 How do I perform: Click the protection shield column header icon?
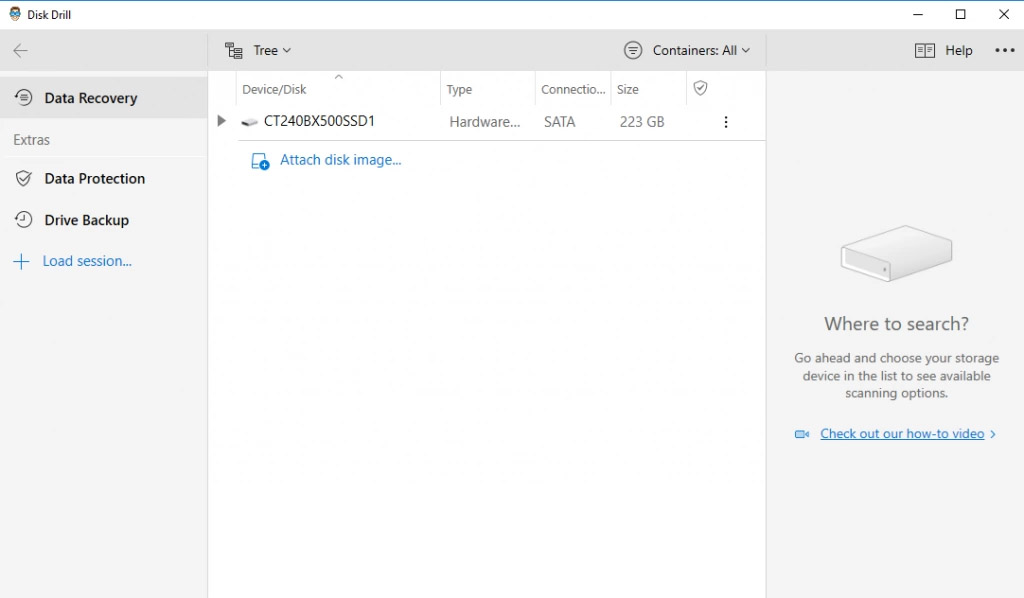point(700,88)
